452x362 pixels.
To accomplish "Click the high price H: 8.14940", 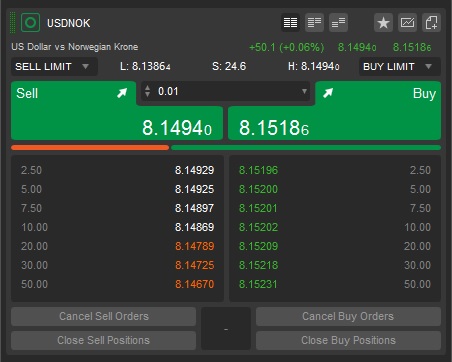I will [314, 66].
